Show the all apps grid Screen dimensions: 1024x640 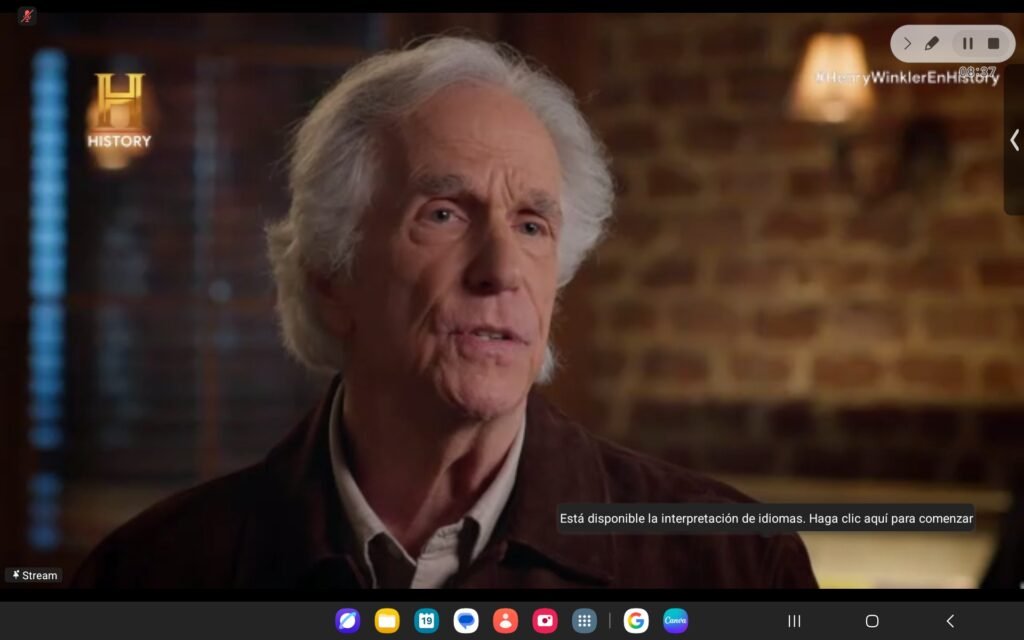pyautogui.click(x=584, y=621)
